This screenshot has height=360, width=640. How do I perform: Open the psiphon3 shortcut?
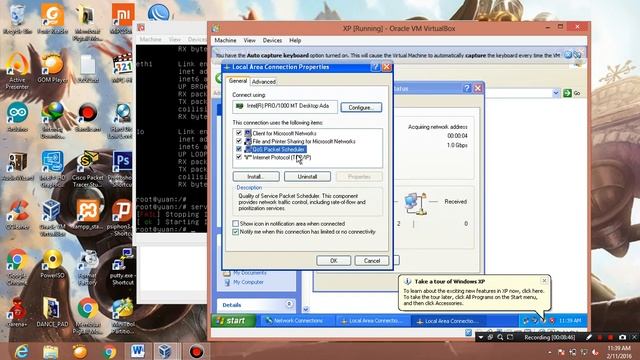(x=122, y=218)
